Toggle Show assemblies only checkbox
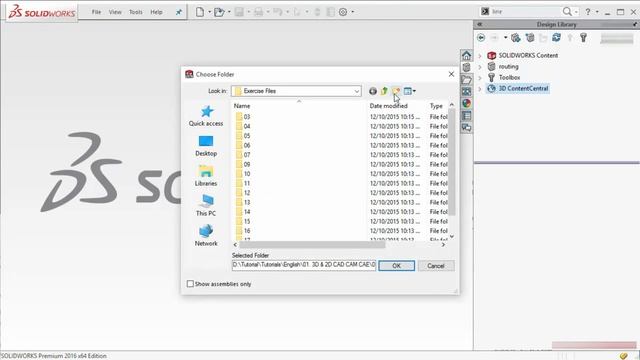640x360 pixels. [190, 284]
